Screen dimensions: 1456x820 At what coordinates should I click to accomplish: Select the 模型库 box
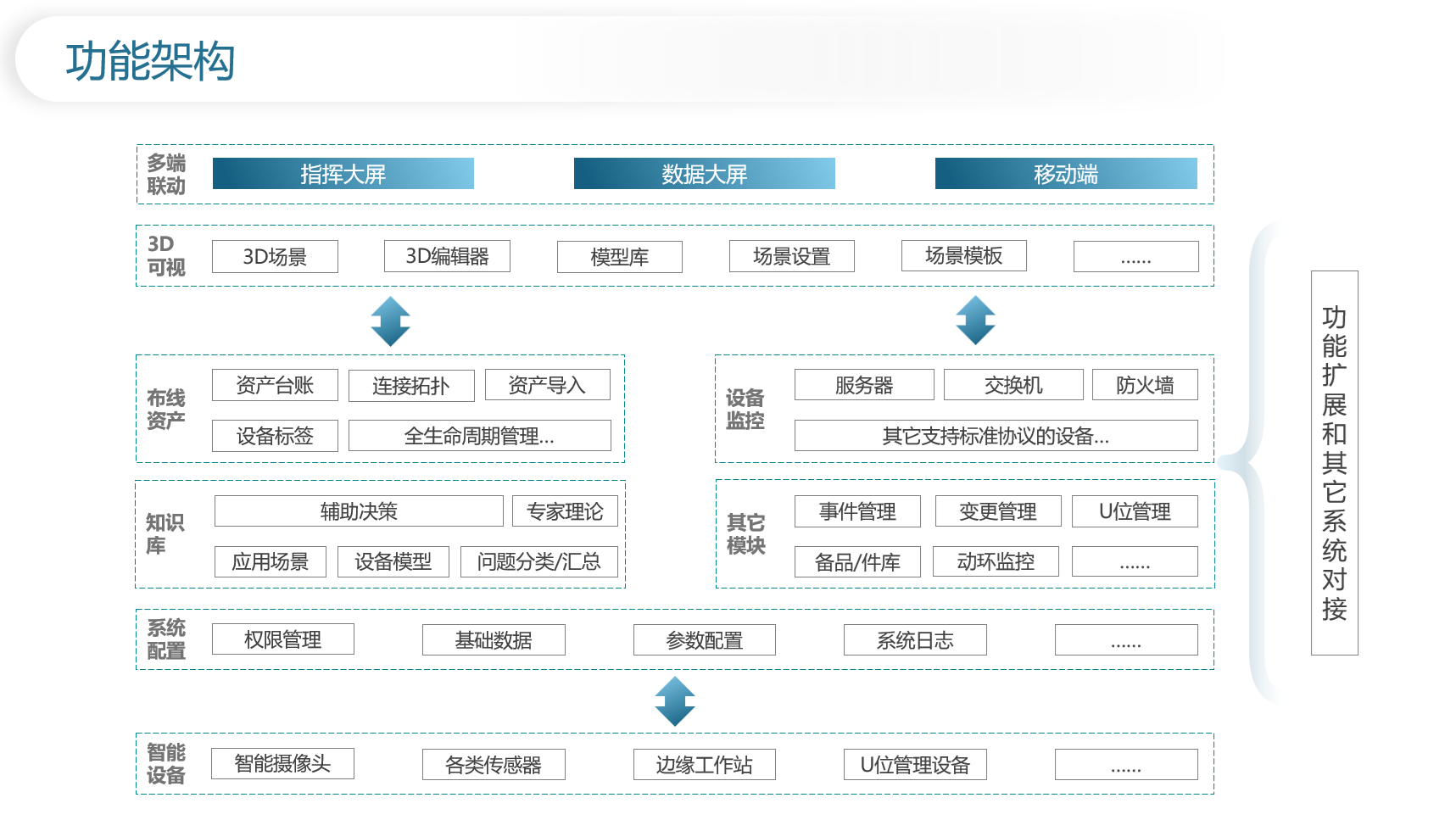pyautogui.click(x=619, y=257)
